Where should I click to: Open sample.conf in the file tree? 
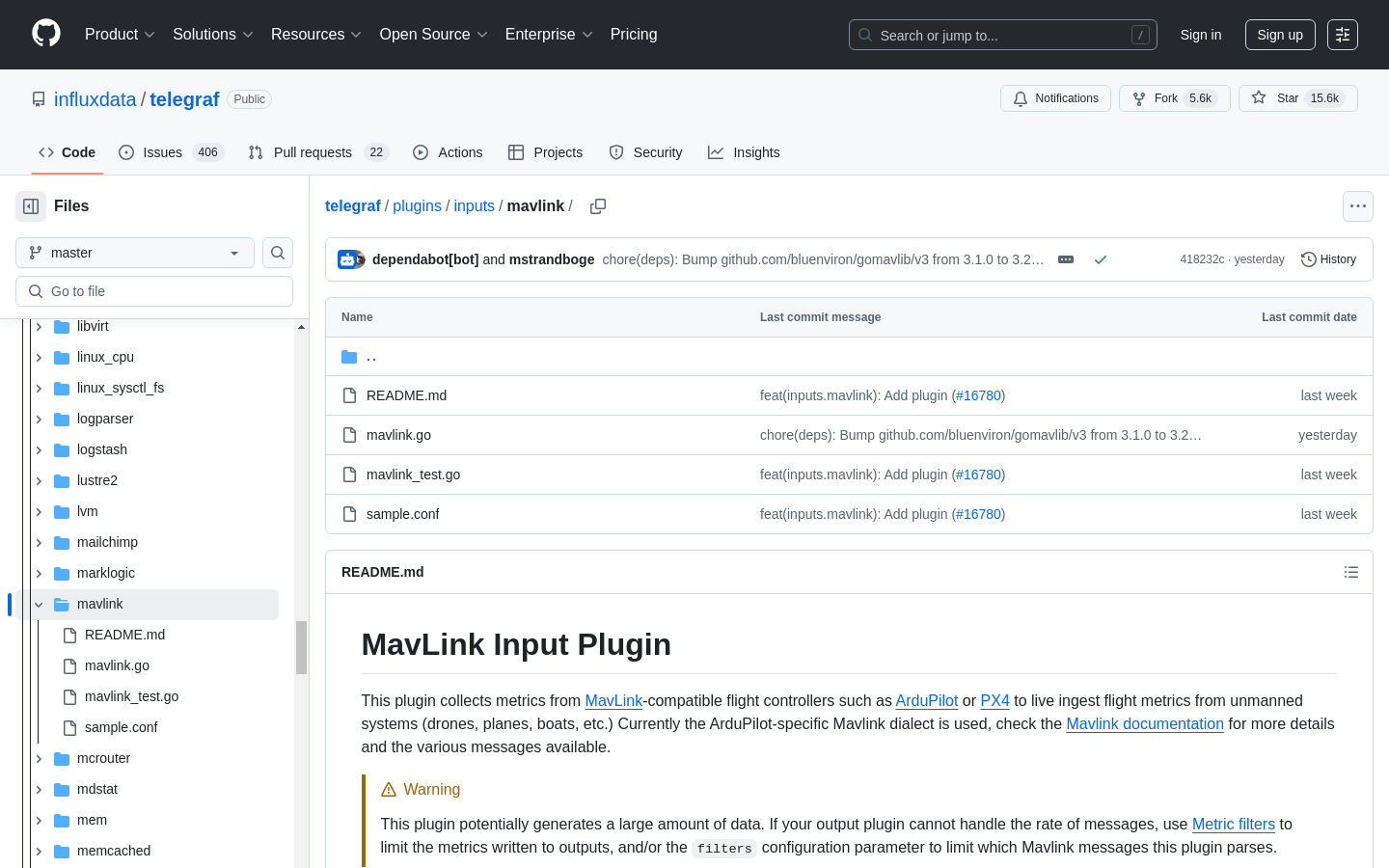(x=121, y=727)
